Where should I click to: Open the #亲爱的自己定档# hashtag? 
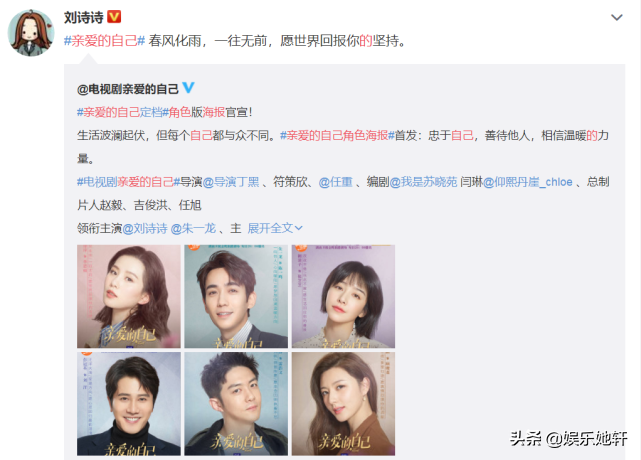pos(123,112)
